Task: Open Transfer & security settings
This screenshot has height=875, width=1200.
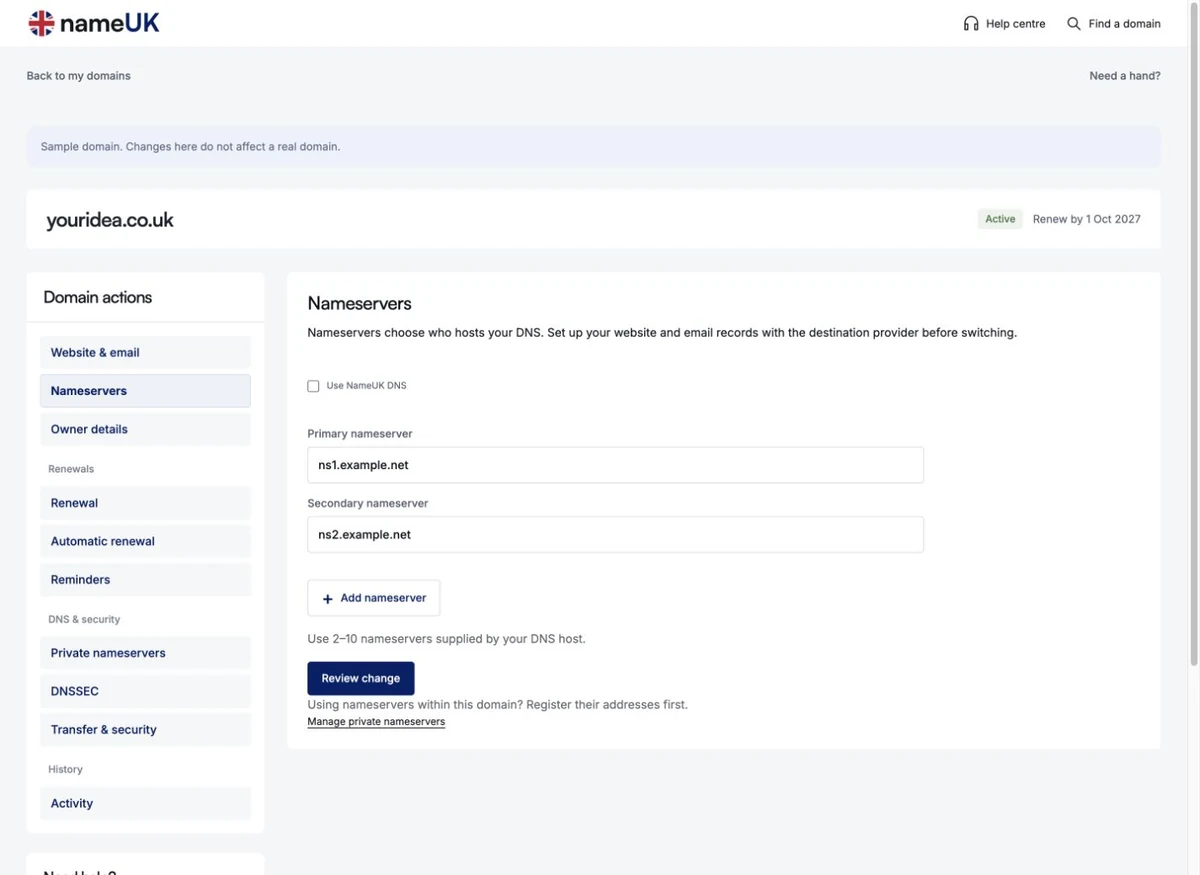Action: pyautogui.click(x=145, y=730)
